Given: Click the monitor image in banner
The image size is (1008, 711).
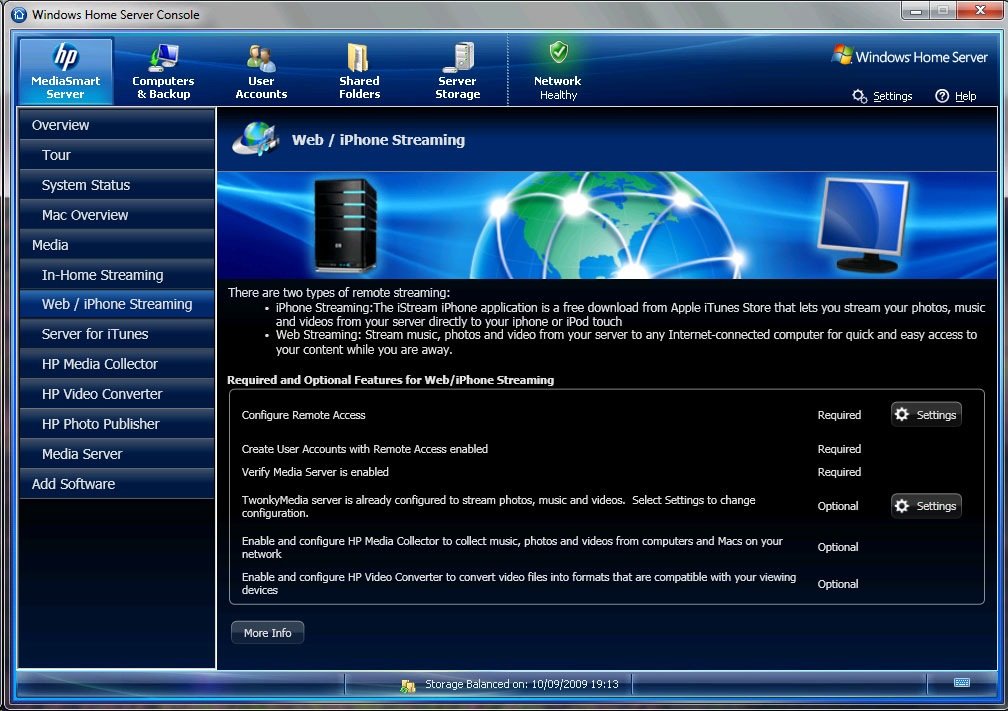Looking at the screenshot, I should (863, 225).
